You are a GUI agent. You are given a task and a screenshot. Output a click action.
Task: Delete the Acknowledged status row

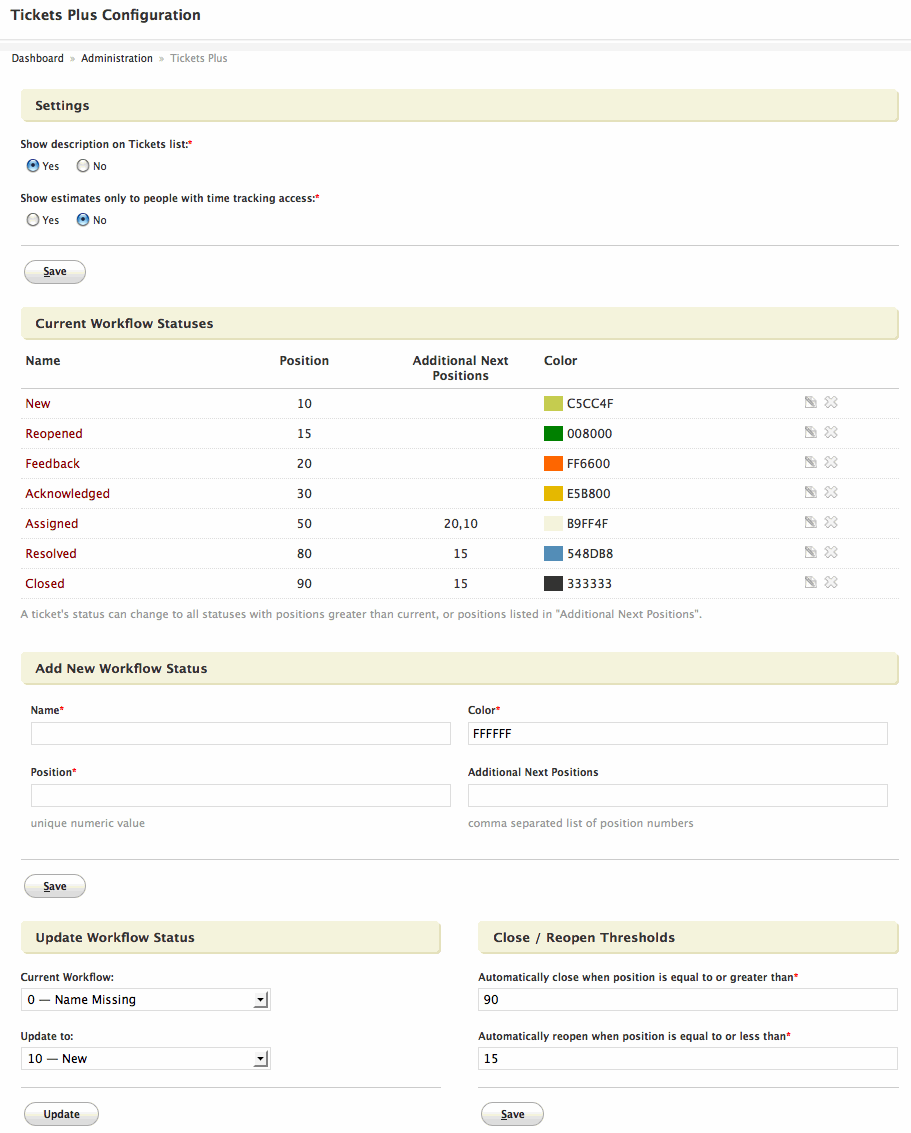(830, 493)
